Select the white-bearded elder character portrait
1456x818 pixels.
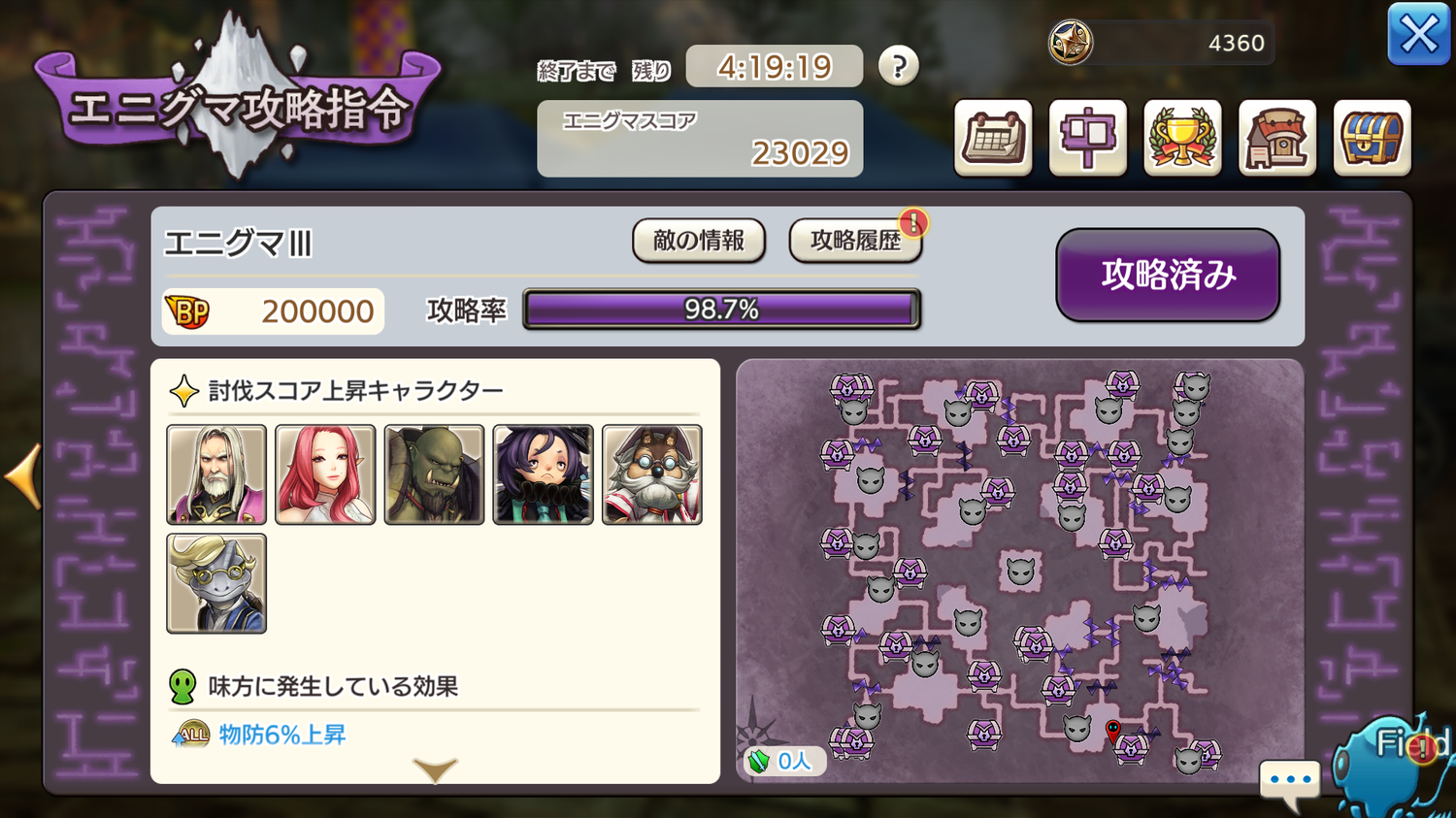pyautogui.click(x=216, y=474)
